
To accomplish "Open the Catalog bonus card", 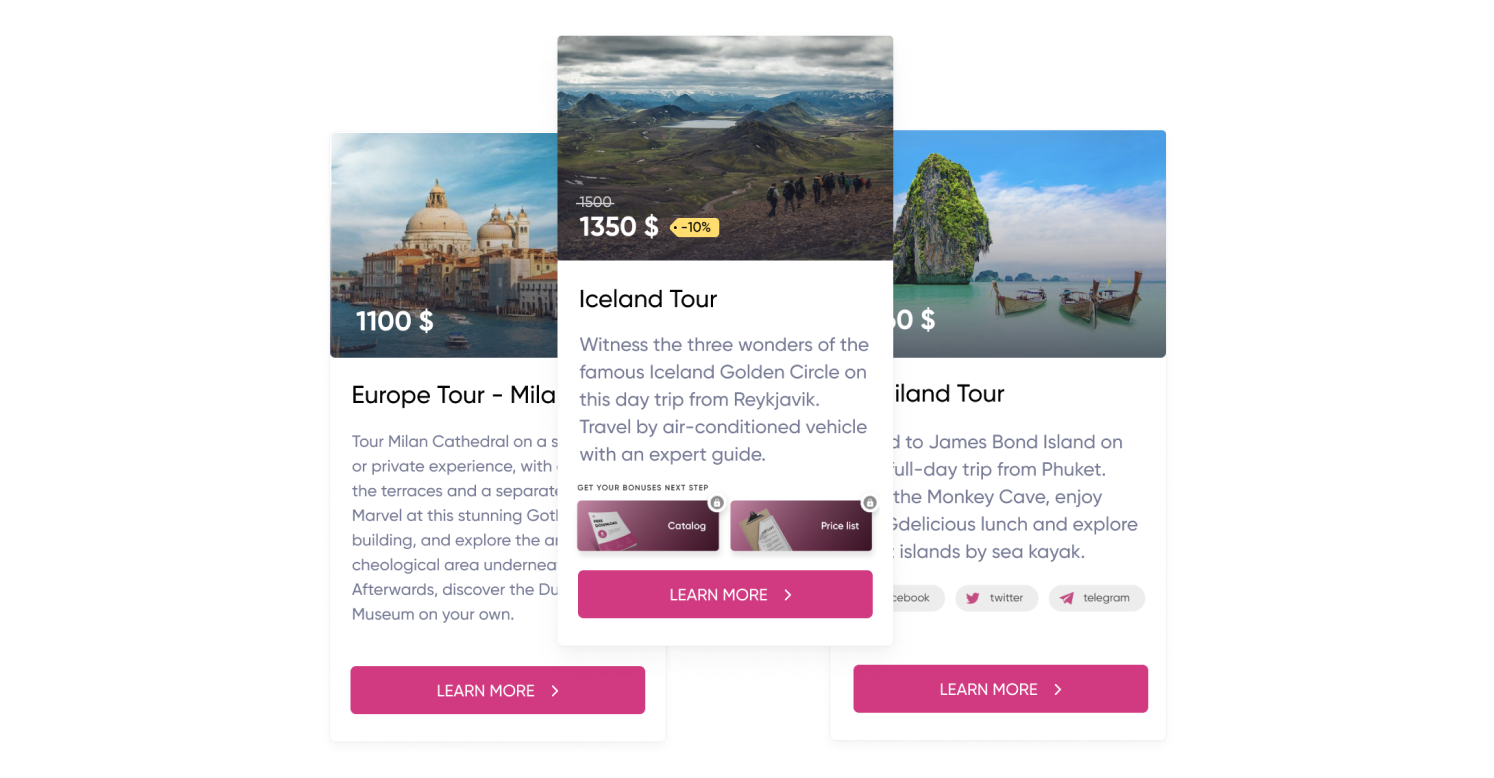I will pos(648,526).
